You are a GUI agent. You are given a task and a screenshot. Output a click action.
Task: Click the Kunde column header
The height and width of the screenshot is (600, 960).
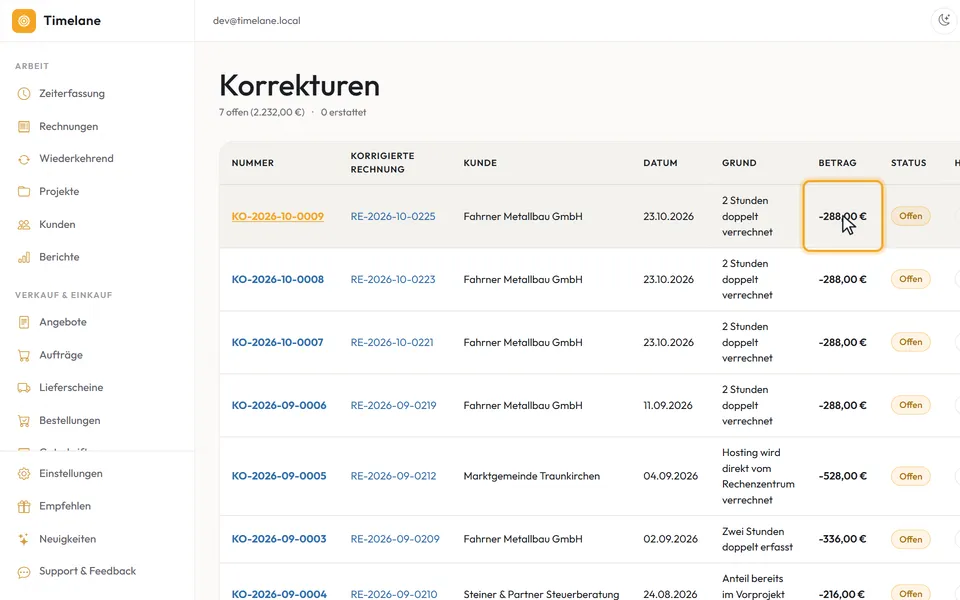[480, 163]
